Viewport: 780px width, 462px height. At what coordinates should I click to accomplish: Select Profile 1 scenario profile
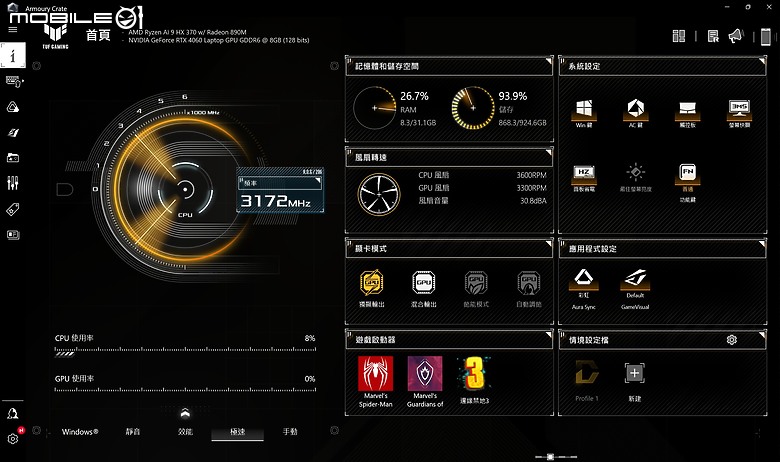point(586,381)
